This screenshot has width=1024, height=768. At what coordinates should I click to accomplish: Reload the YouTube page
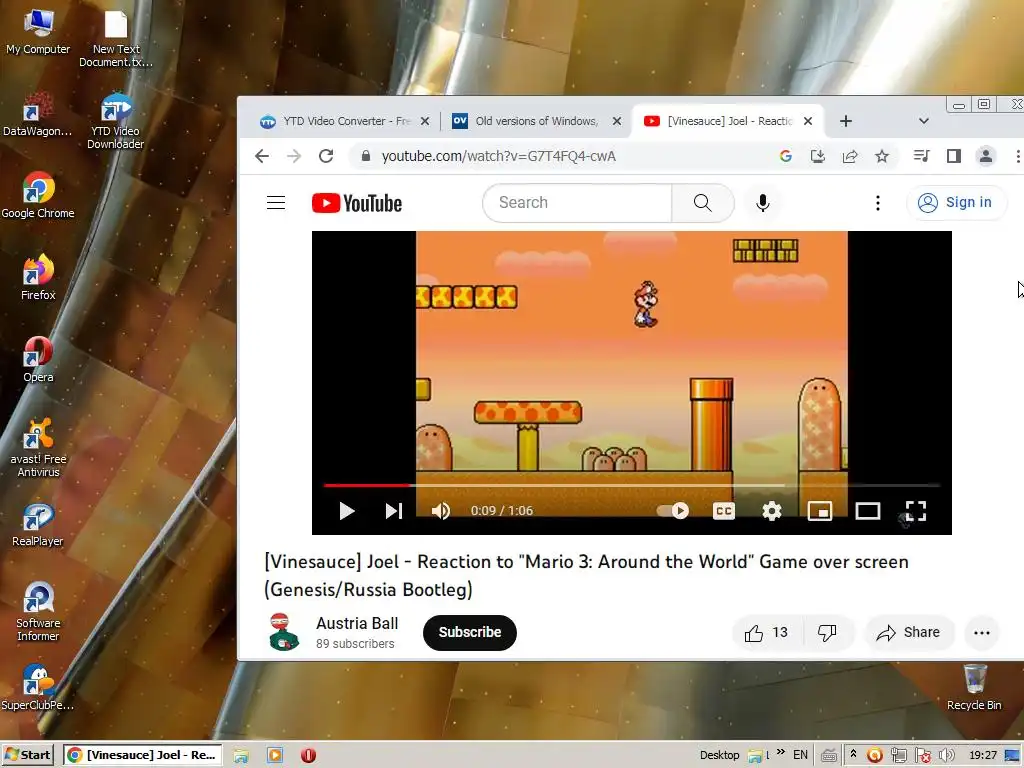pos(326,156)
